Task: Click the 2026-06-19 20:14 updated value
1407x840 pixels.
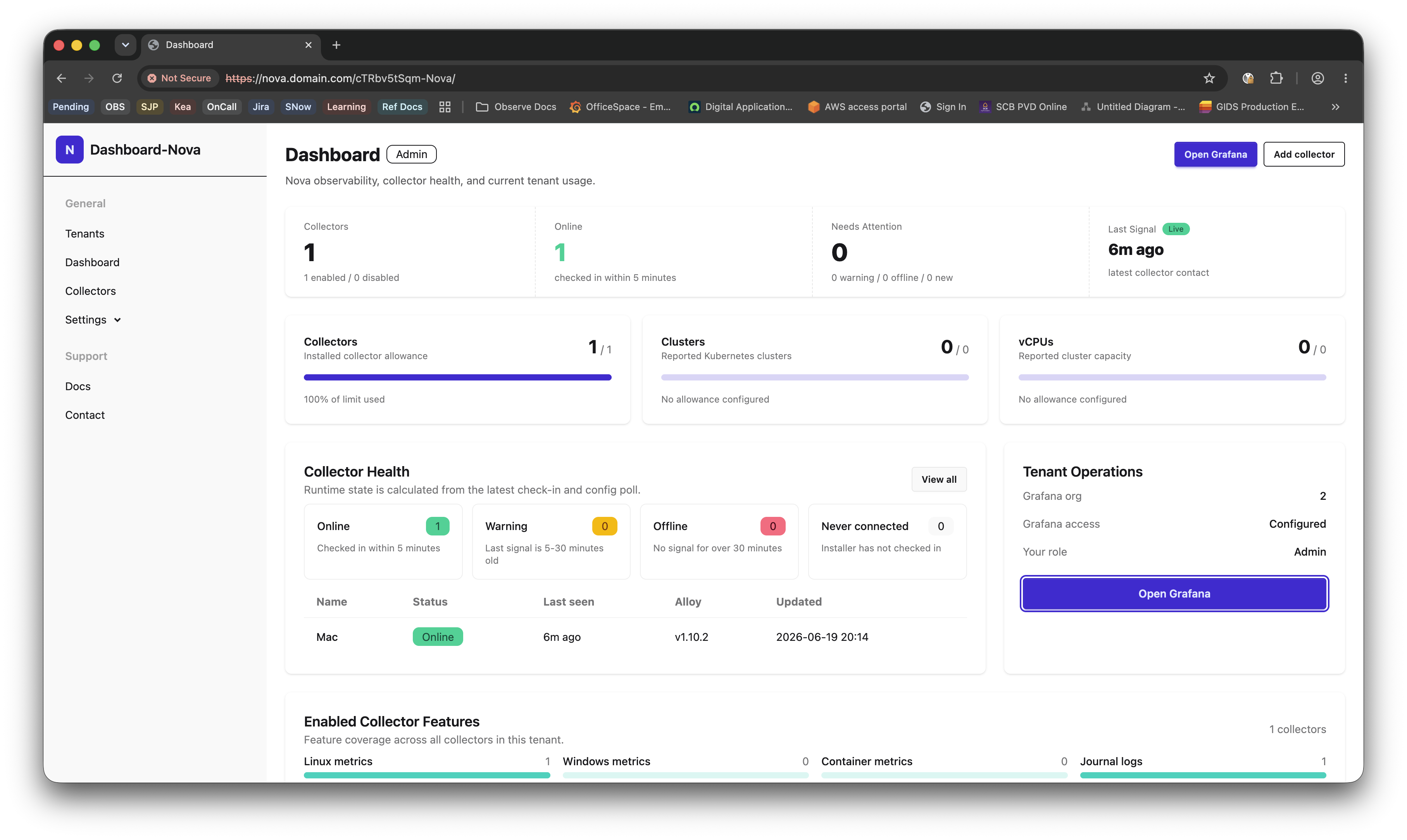Action: coord(822,637)
